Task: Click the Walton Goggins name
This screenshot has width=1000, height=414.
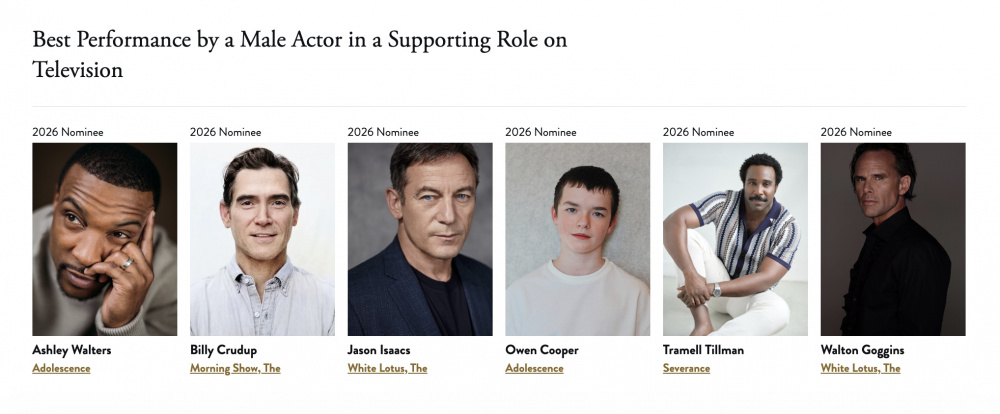Action: [x=863, y=350]
